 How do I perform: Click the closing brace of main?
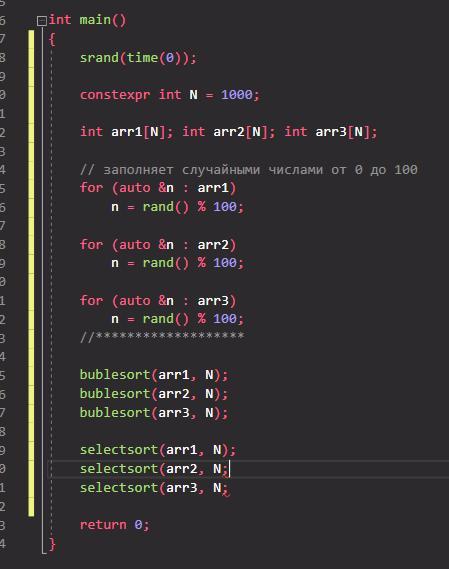52,544
